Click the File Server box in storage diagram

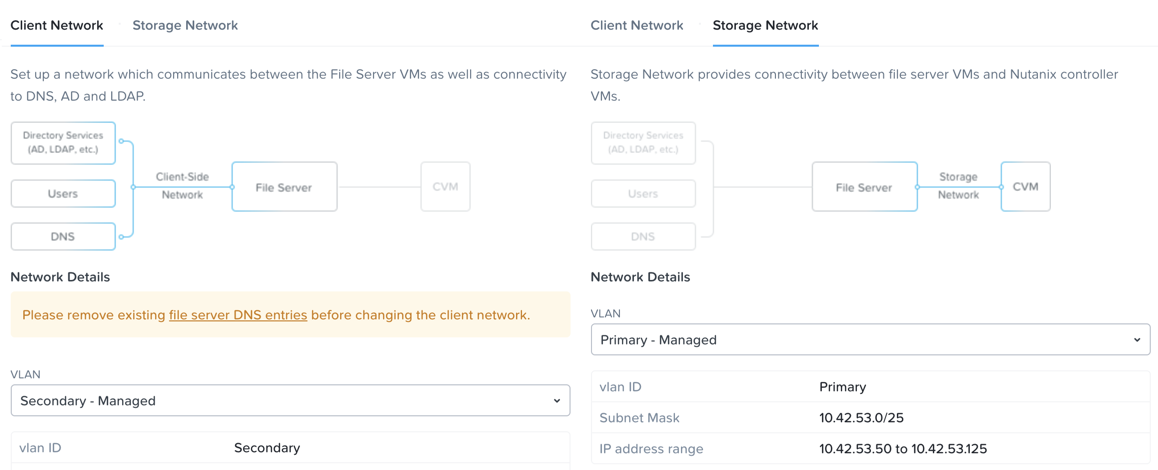click(x=864, y=187)
